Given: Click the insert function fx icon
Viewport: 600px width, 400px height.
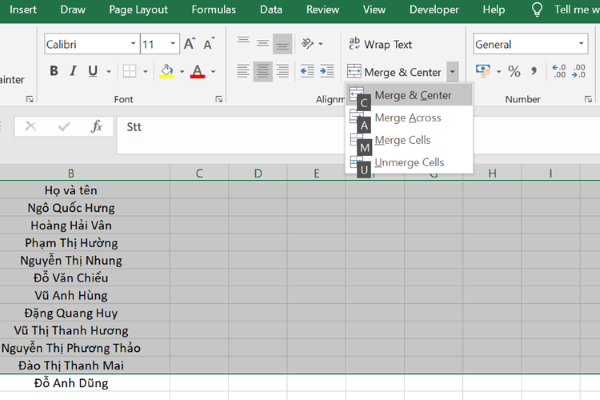Looking at the screenshot, I should coord(96,127).
